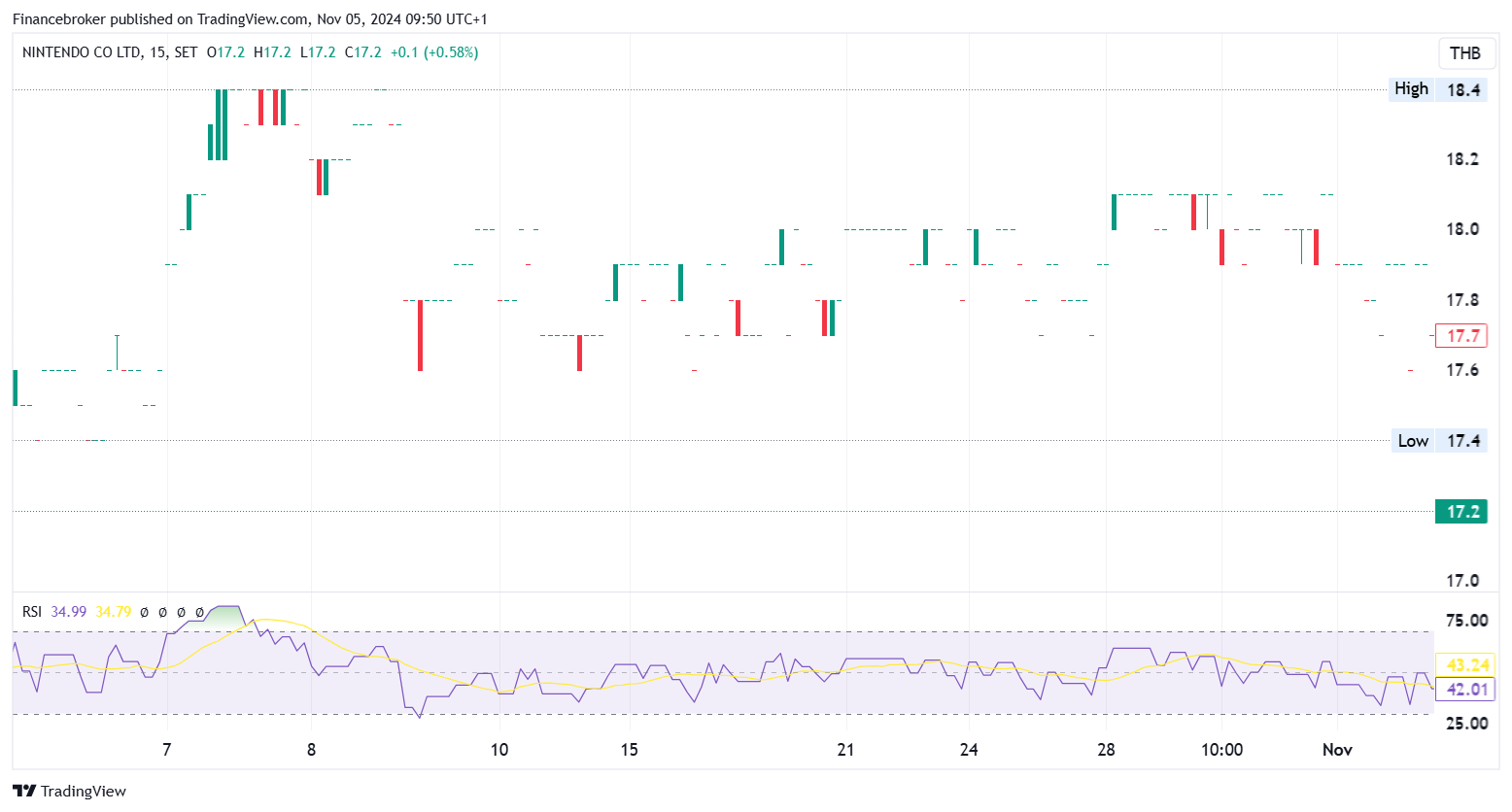1512x812 pixels.
Task: Open the THB currency selector
Action: [x=1464, y=53]
